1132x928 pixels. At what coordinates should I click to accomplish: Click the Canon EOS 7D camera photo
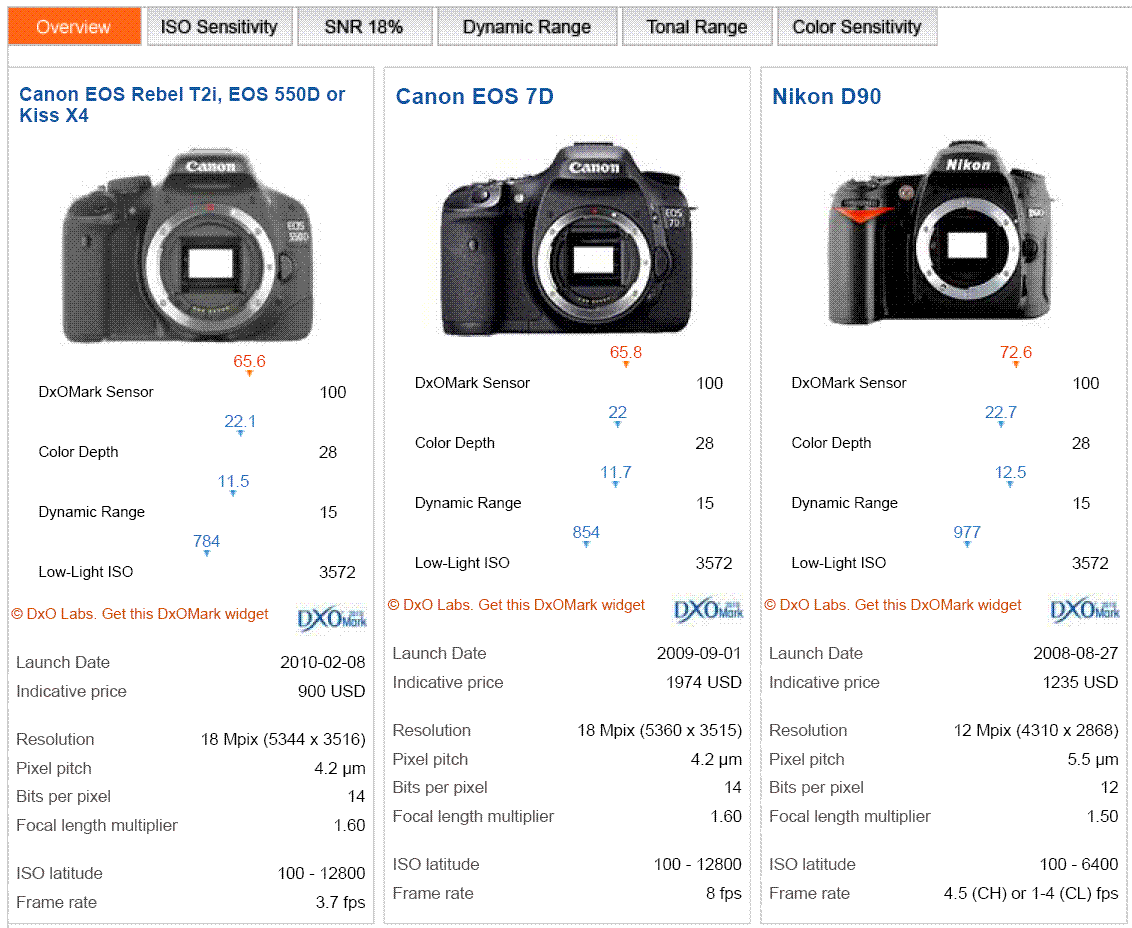(566, 239)
